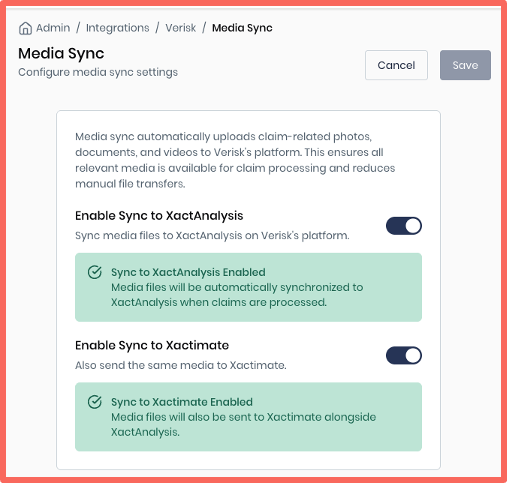The height and width of the screenshot is (484, 508).
Task: Disable Sync to XactAnalysis toggle
Action: pos(404,226)
